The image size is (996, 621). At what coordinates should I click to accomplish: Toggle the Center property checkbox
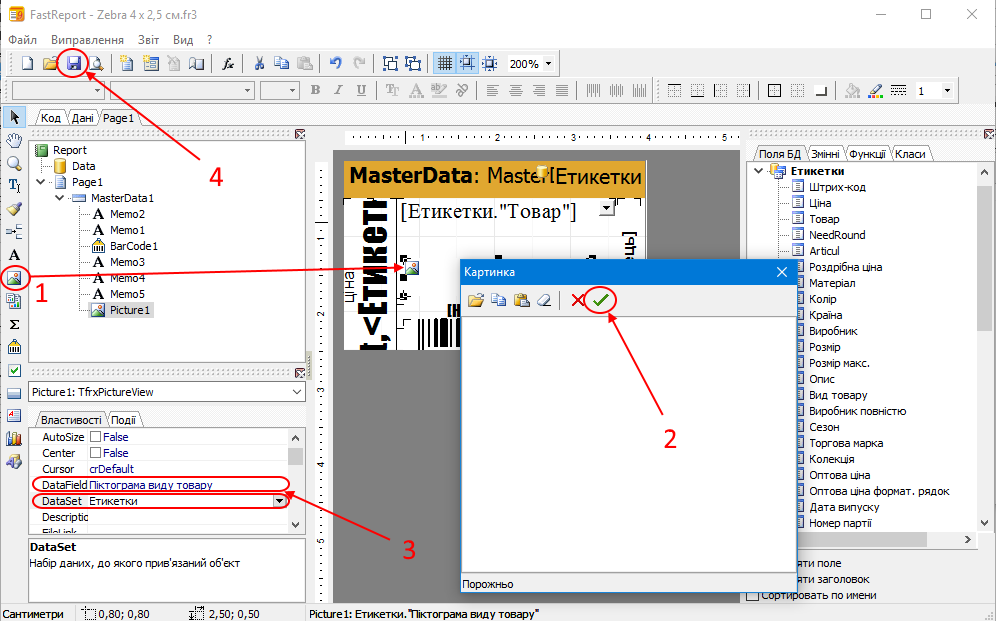tap(96, 453)
